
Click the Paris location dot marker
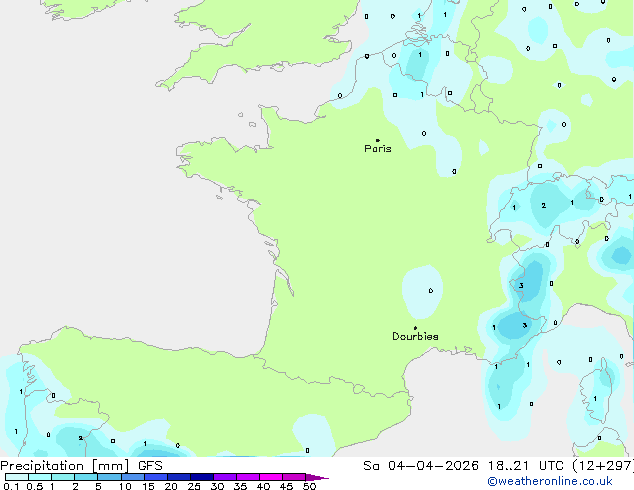click(x=378, y=140)
